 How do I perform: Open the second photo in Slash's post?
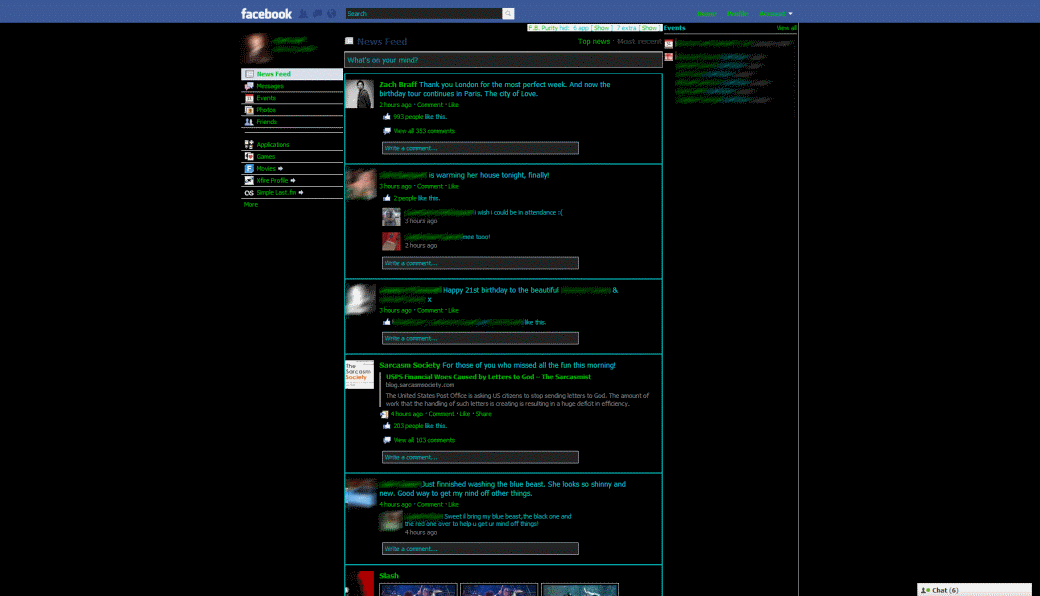(499, 589)
